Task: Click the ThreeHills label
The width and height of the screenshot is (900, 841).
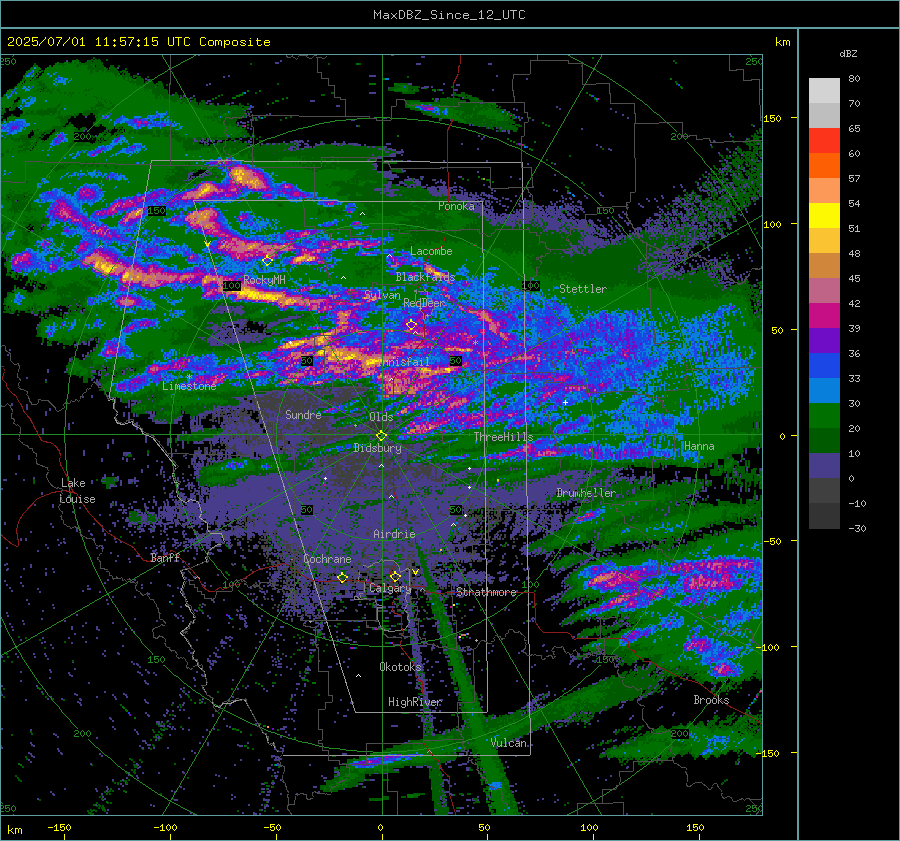Action: [x=503, y=437]
